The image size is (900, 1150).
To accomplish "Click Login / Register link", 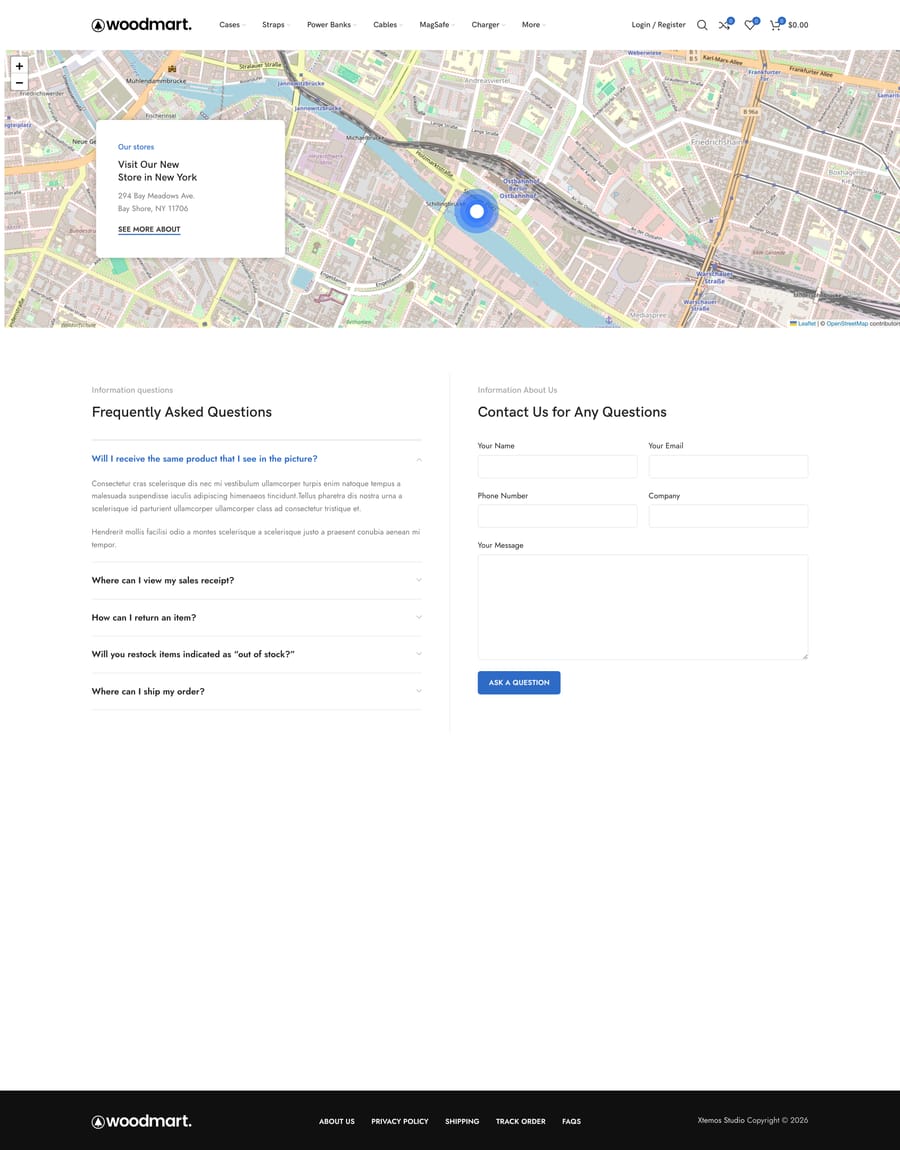I will pyautogui.click(x=658, y=25).
